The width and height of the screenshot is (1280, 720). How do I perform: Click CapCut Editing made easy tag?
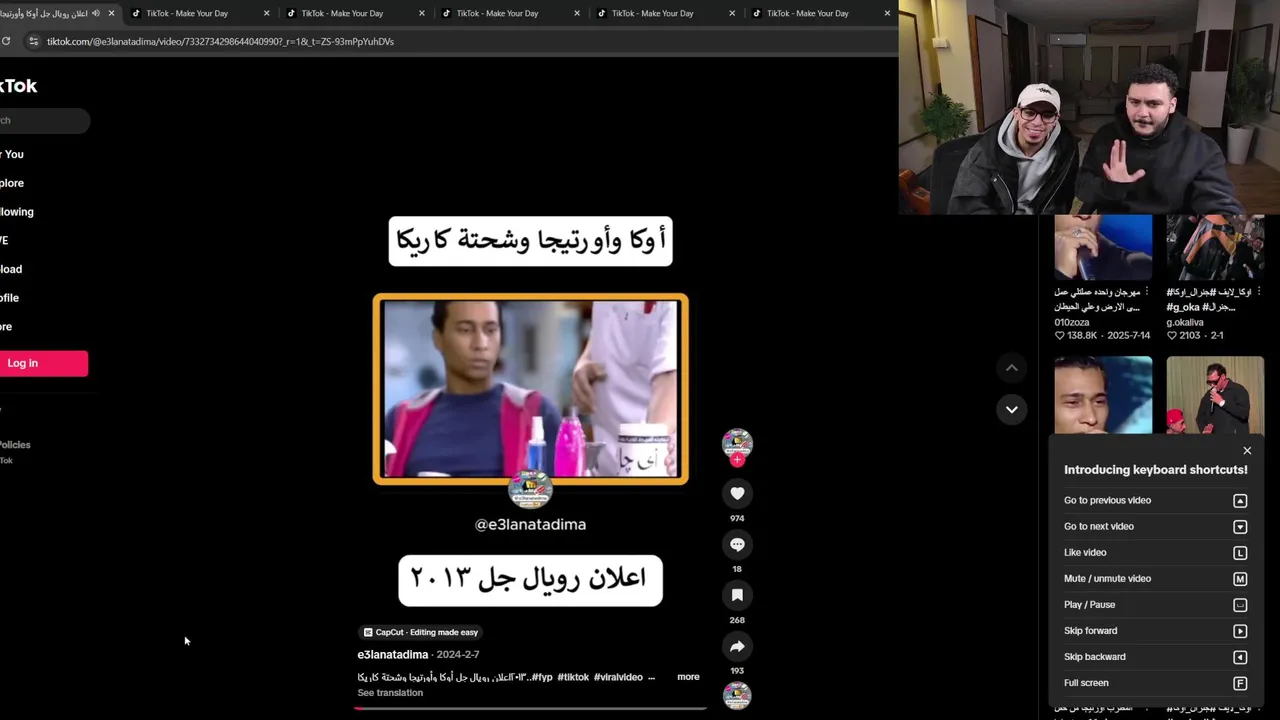tap(420, 632)
